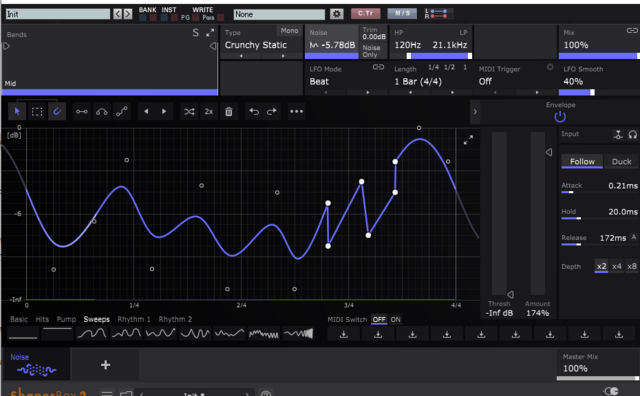Screen dimensions: 640x396
Task: Click the trash delete icon
Action: (229, 111)
